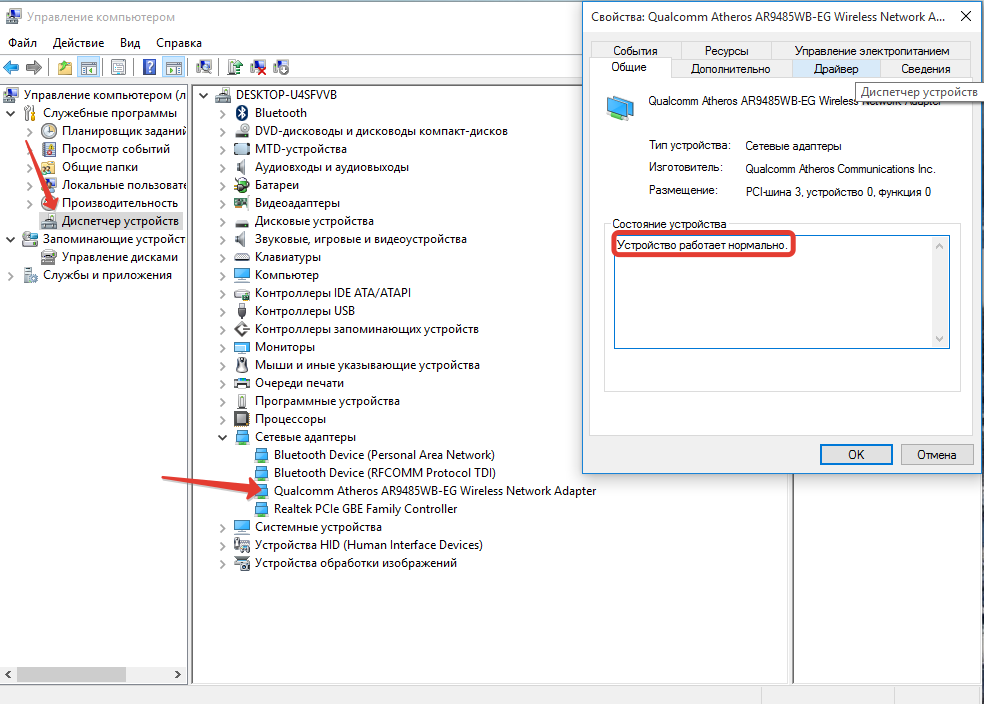
Task: Expand the Видеоадаптеры category
Action: point(222,203)
